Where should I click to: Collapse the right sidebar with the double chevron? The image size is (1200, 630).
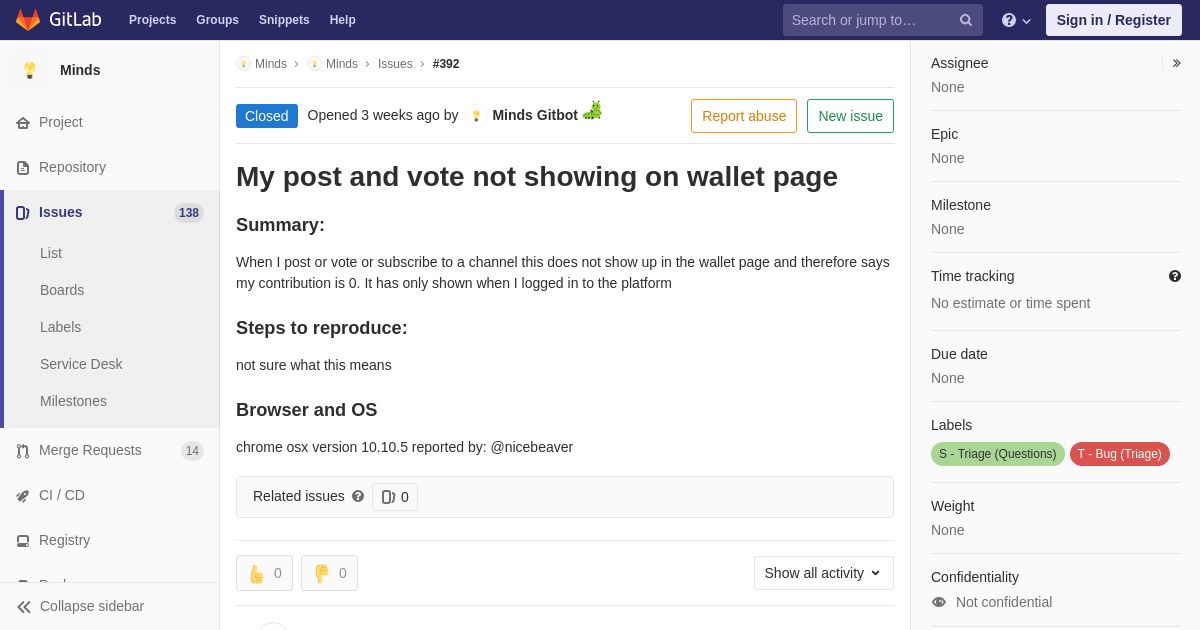click(1177, 63)
